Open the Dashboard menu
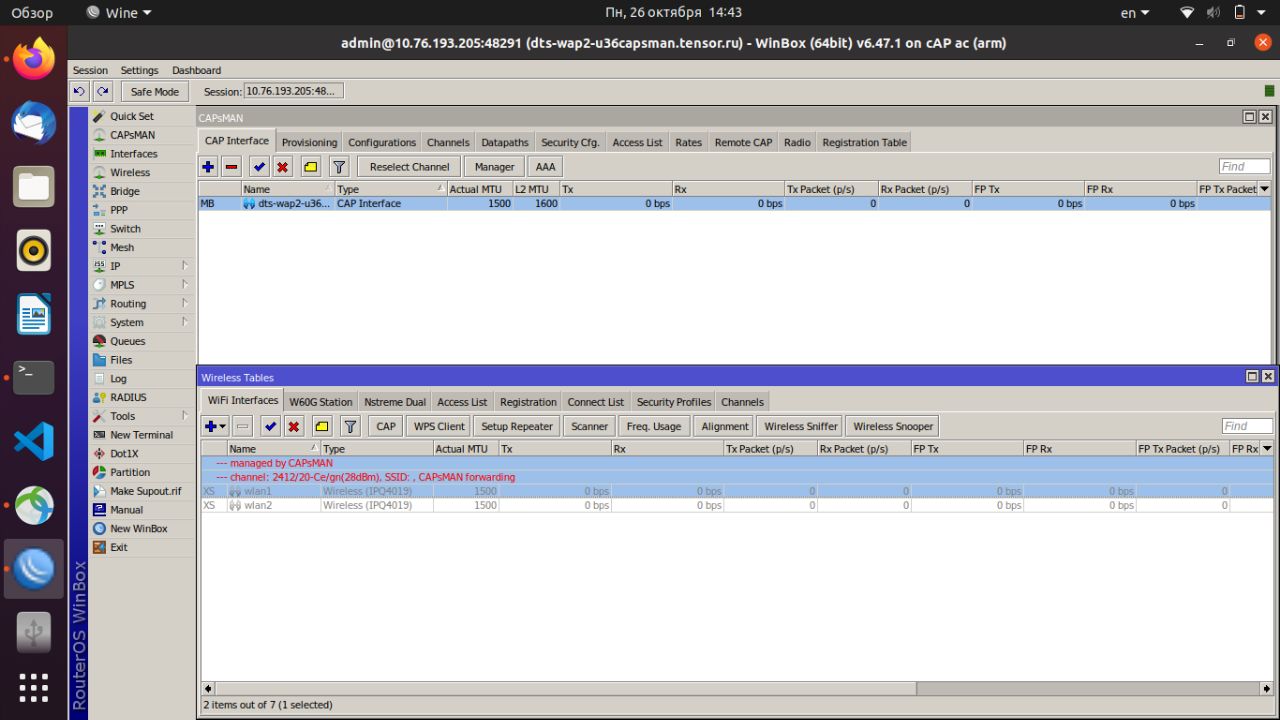This screenshot has width=1280, height=720. [196, 70]
